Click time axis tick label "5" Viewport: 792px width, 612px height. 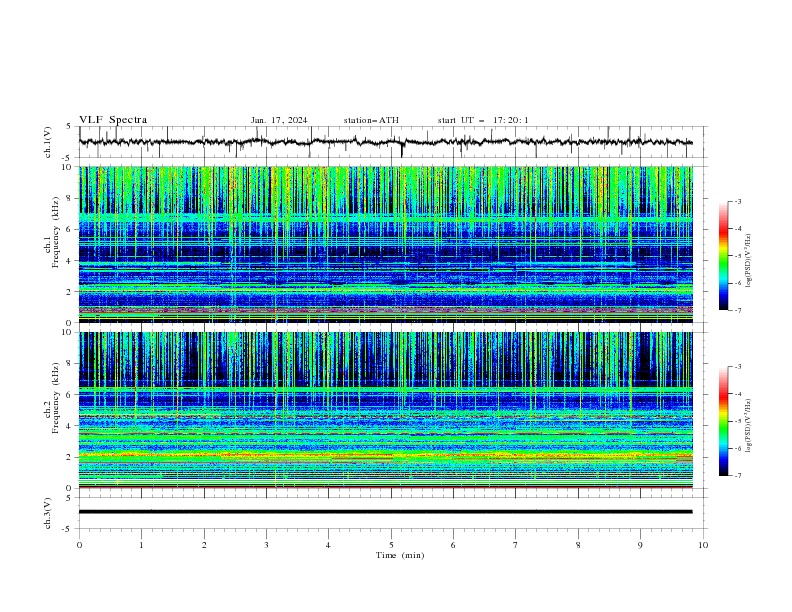pyautogui.click(x=391, y=545)
